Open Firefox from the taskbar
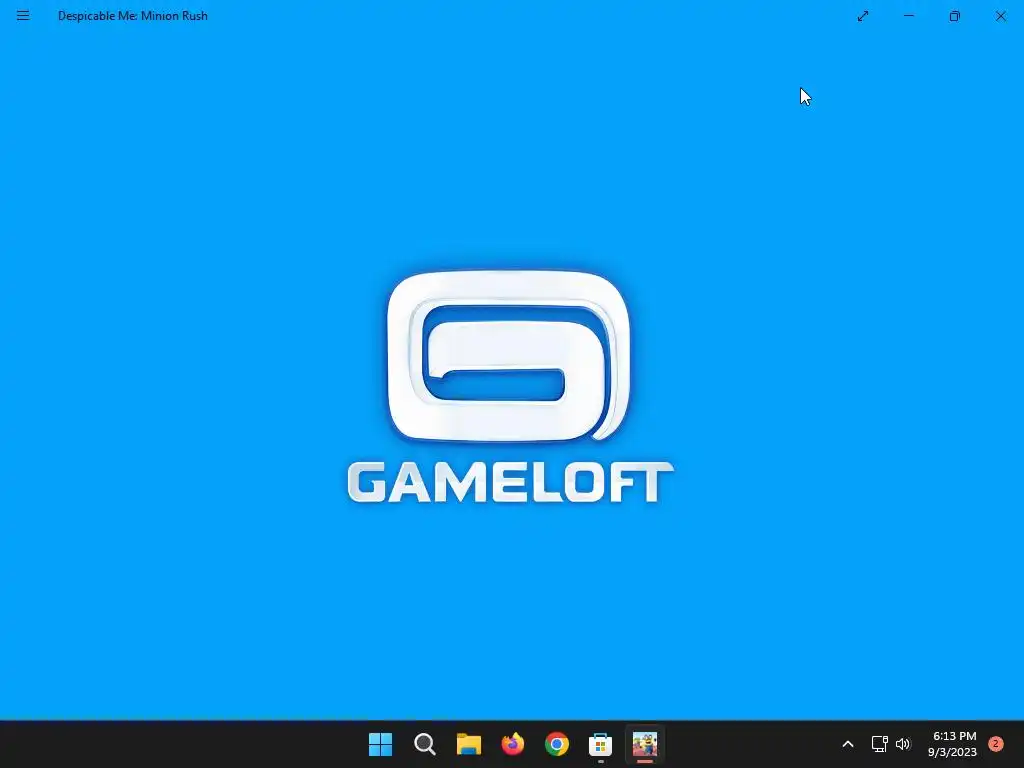The width and height of the screenshot is (1024, 768). pyautogui.click(x=513, y=744)
